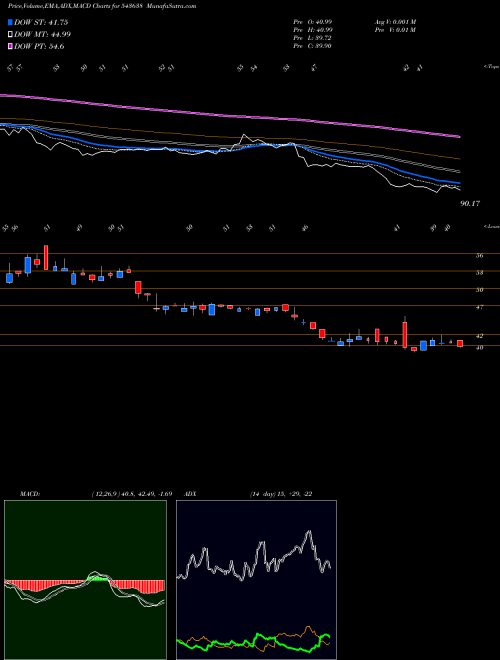500x660 pixels.
Task: Click the 'Pre C: 39.90' value
Action: pos(313,46)
